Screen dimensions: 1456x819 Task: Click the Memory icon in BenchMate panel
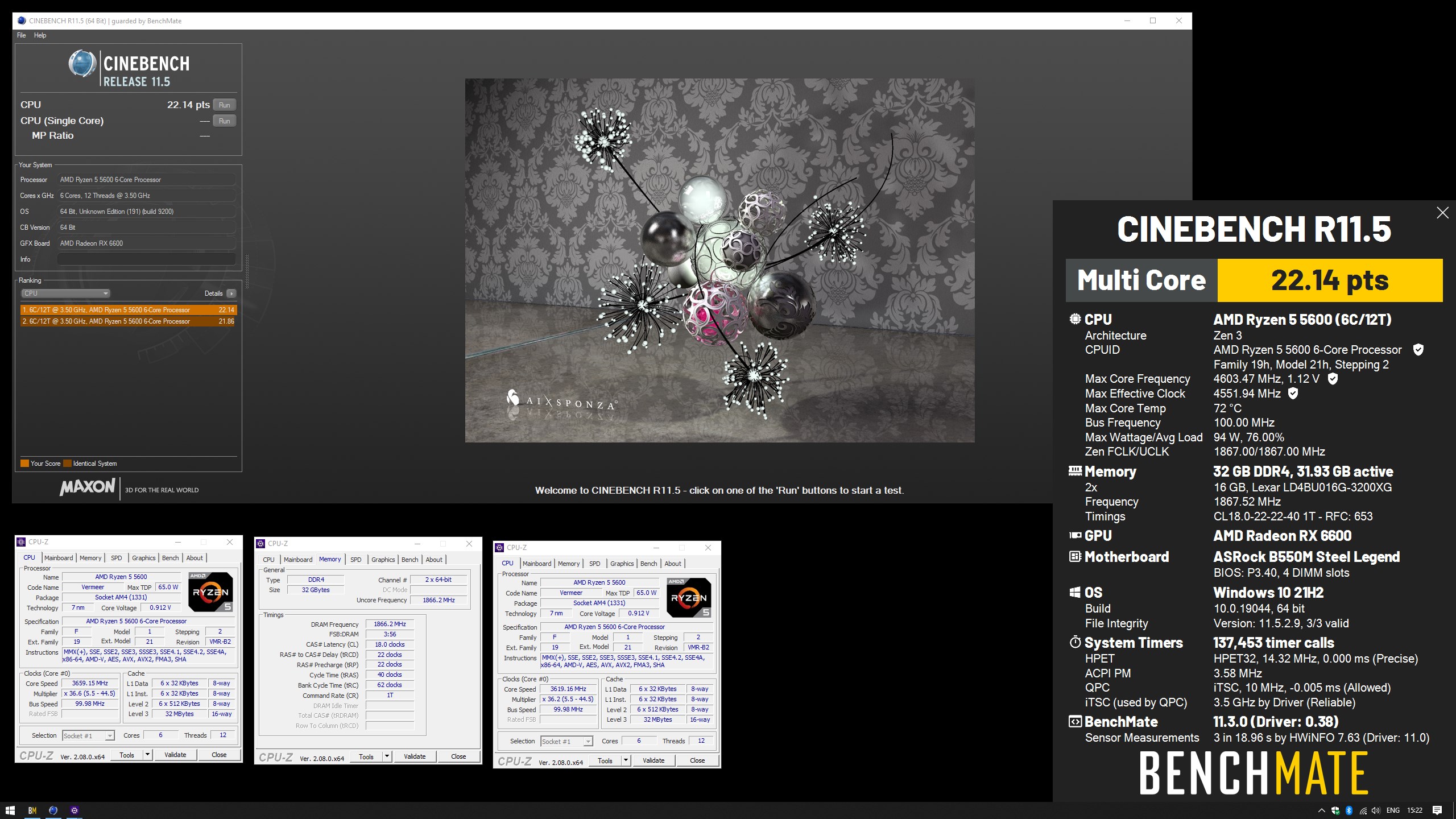1075,471
